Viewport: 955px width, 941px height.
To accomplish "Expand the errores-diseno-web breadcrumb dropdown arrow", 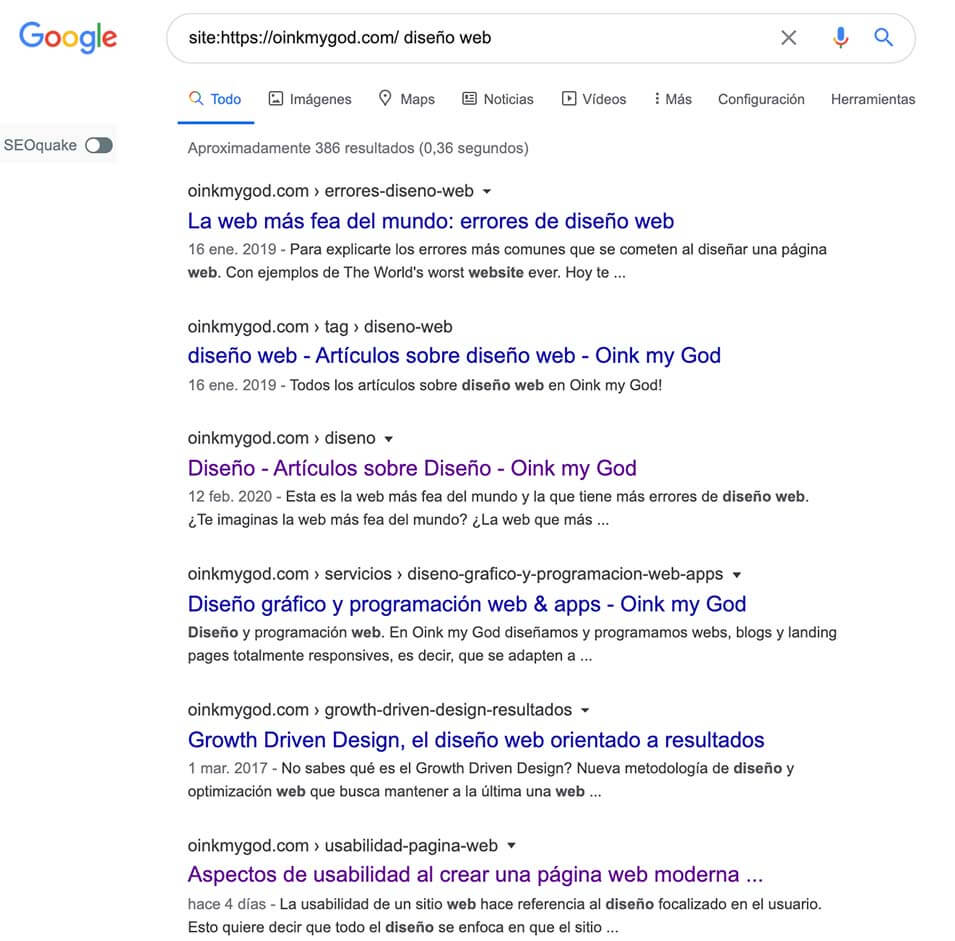I will coord(487,191).
